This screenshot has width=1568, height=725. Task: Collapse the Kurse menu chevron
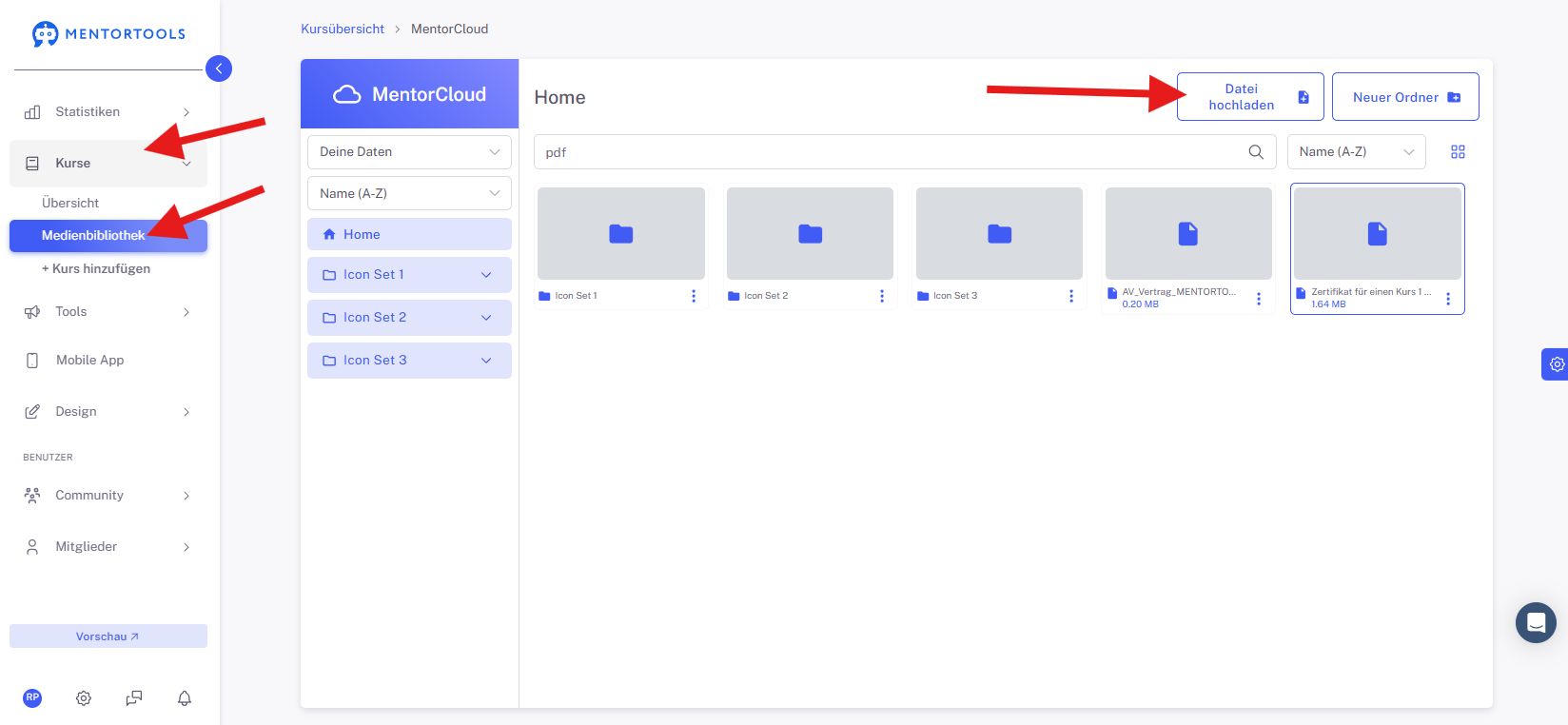point(186,164)
